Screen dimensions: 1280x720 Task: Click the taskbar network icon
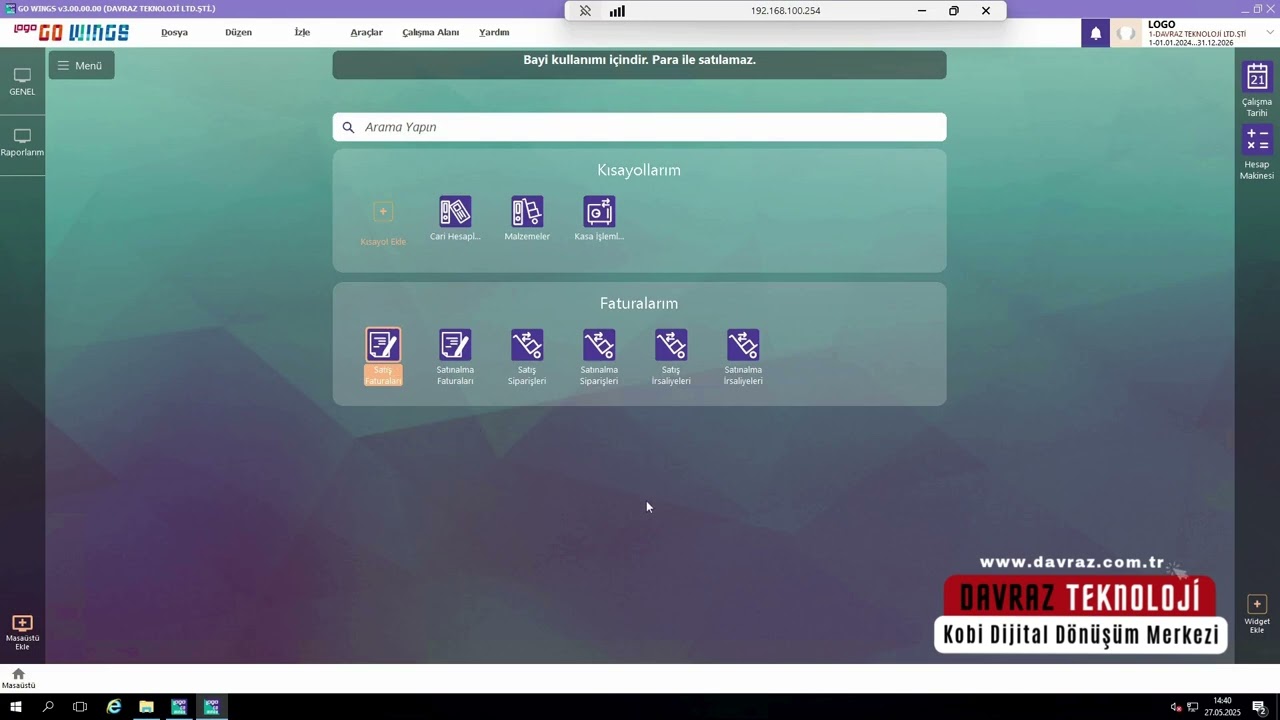1192,707
